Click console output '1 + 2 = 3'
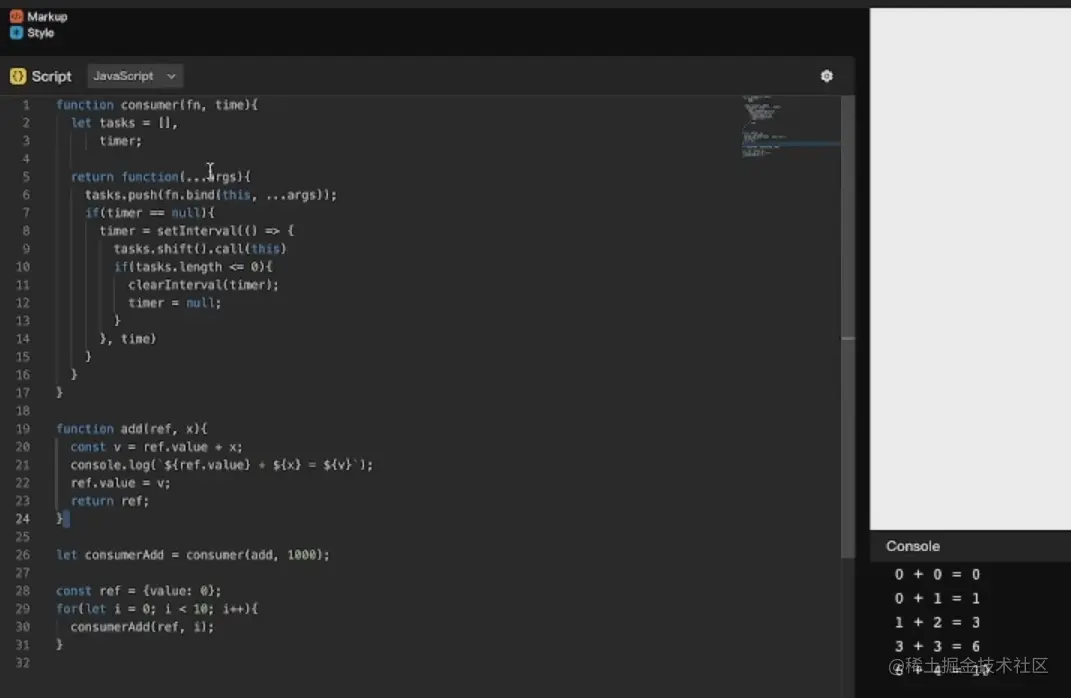 pyautogui.click(x=937, y=623)
